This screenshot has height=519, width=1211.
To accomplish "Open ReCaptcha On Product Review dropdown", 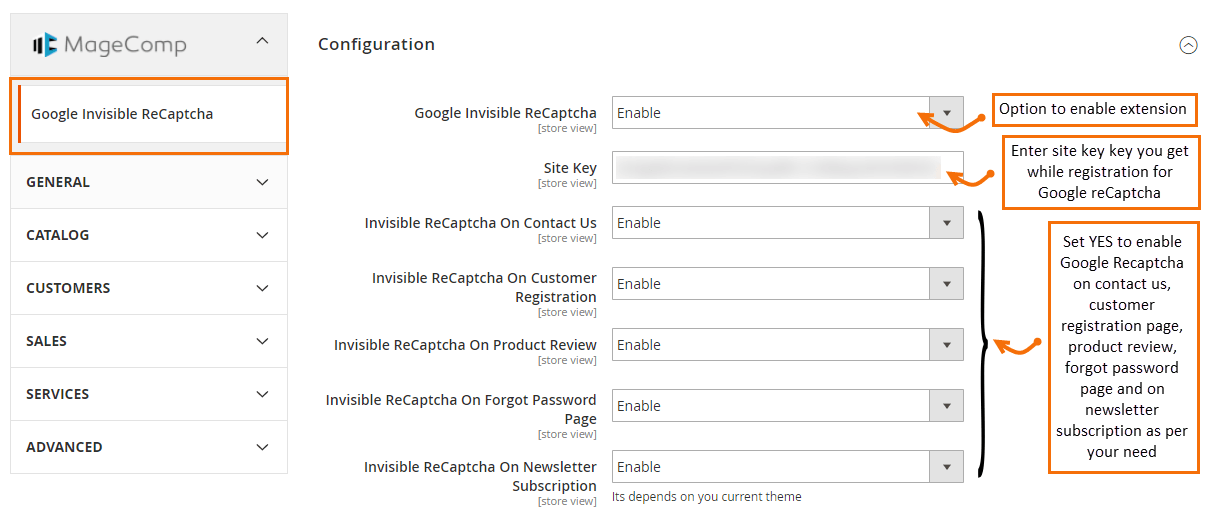I will [788, 345].
